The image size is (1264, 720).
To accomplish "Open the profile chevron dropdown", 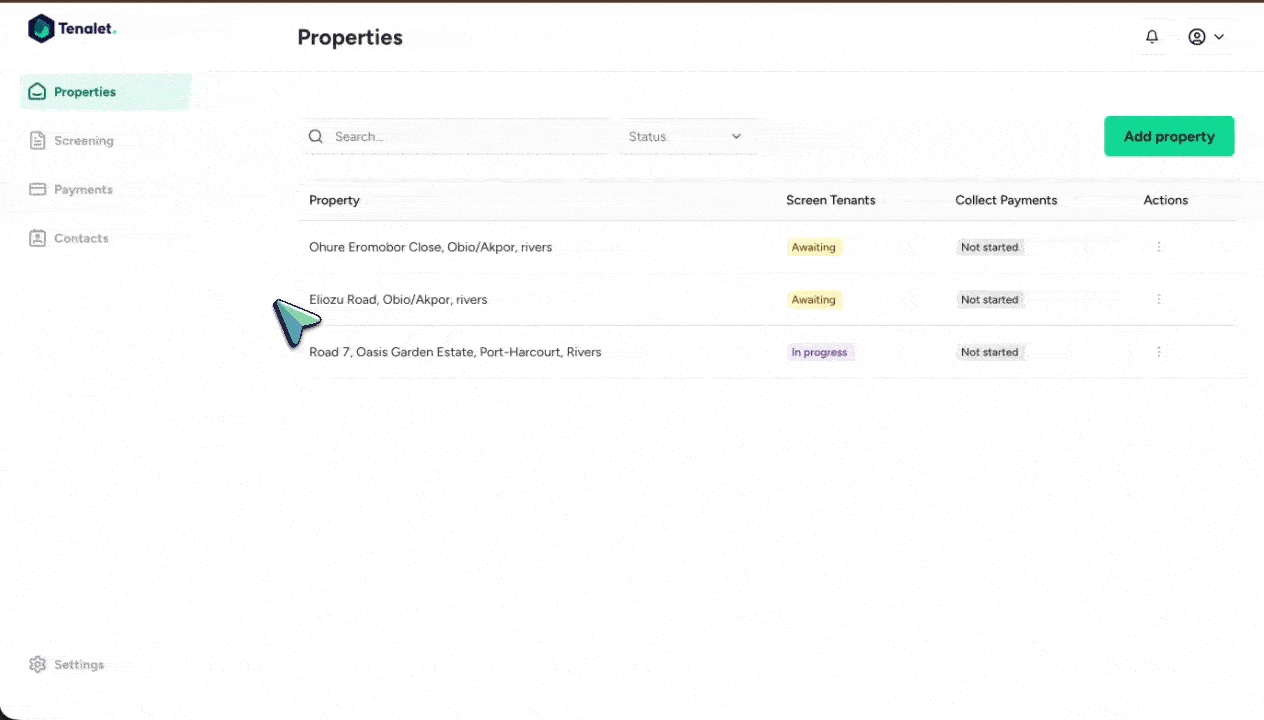I will pyautogui.click(x=1219, y=36).
